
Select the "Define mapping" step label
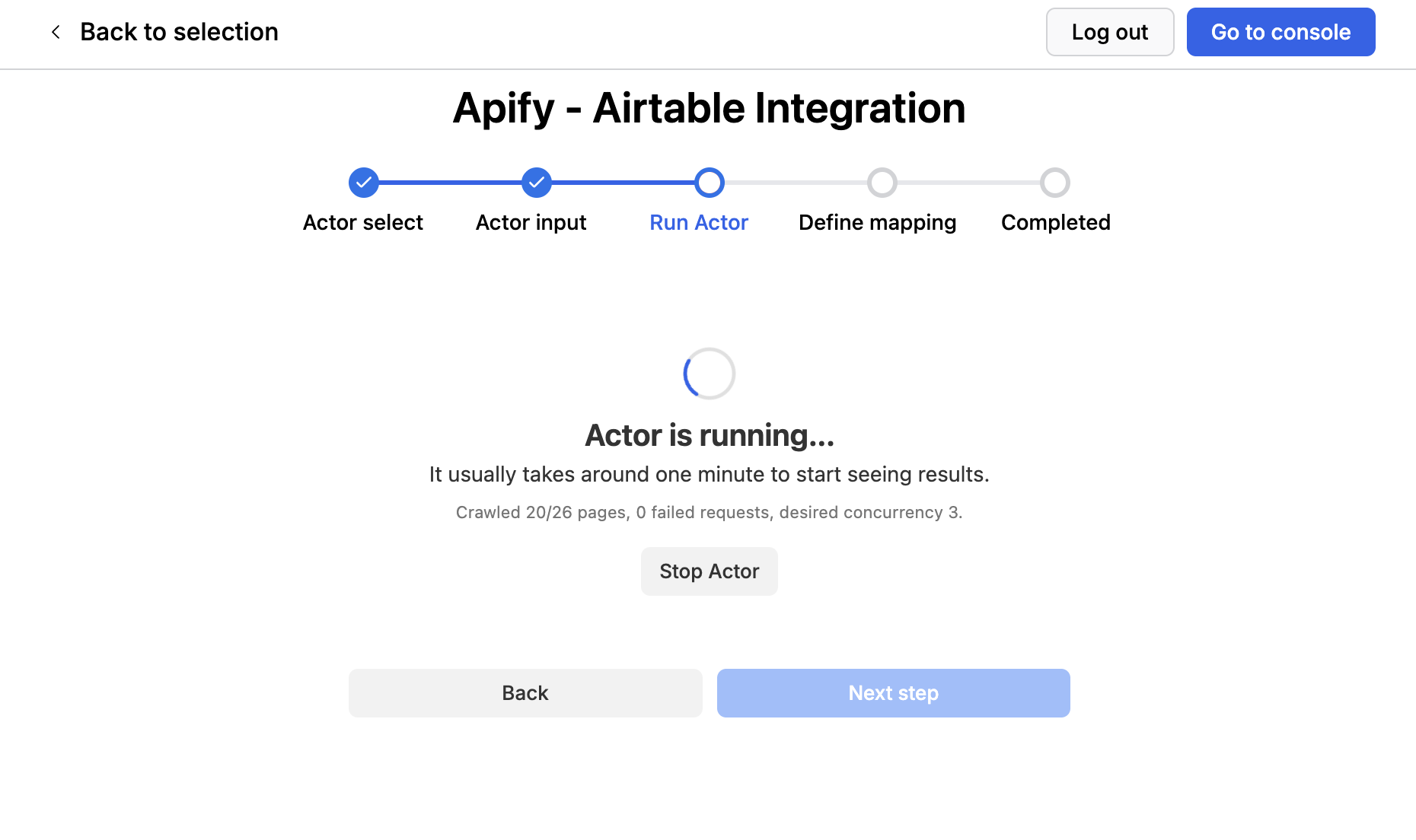click(877, 222)
